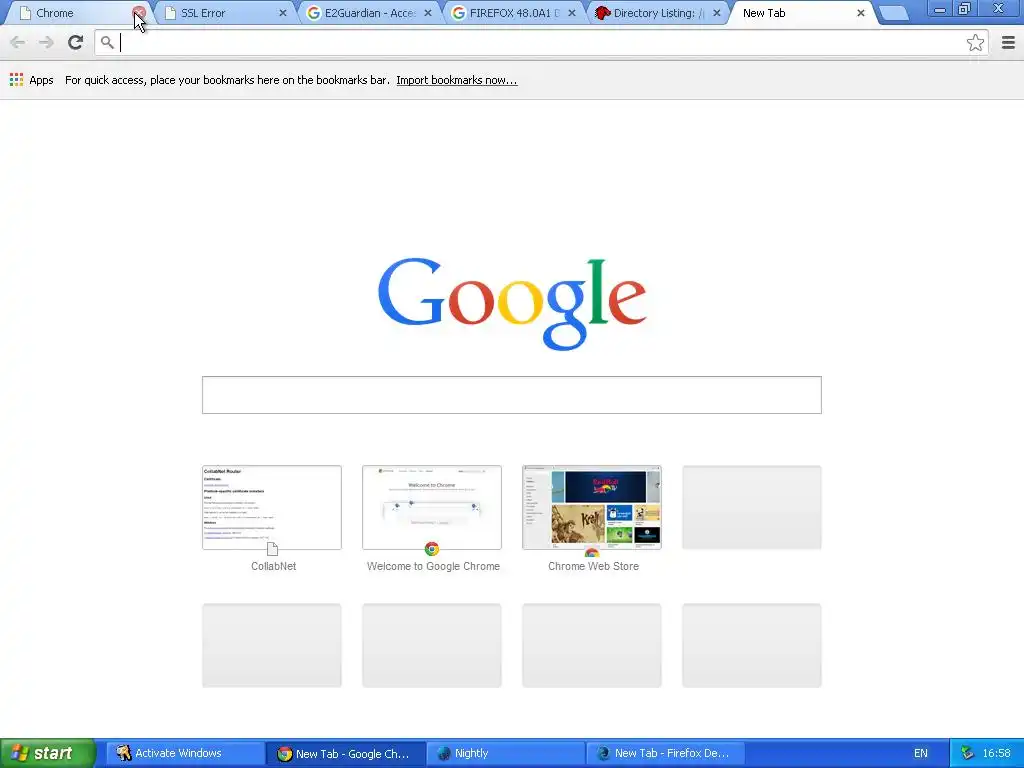Click the Google search box
1024x768 pixels.
511,394
